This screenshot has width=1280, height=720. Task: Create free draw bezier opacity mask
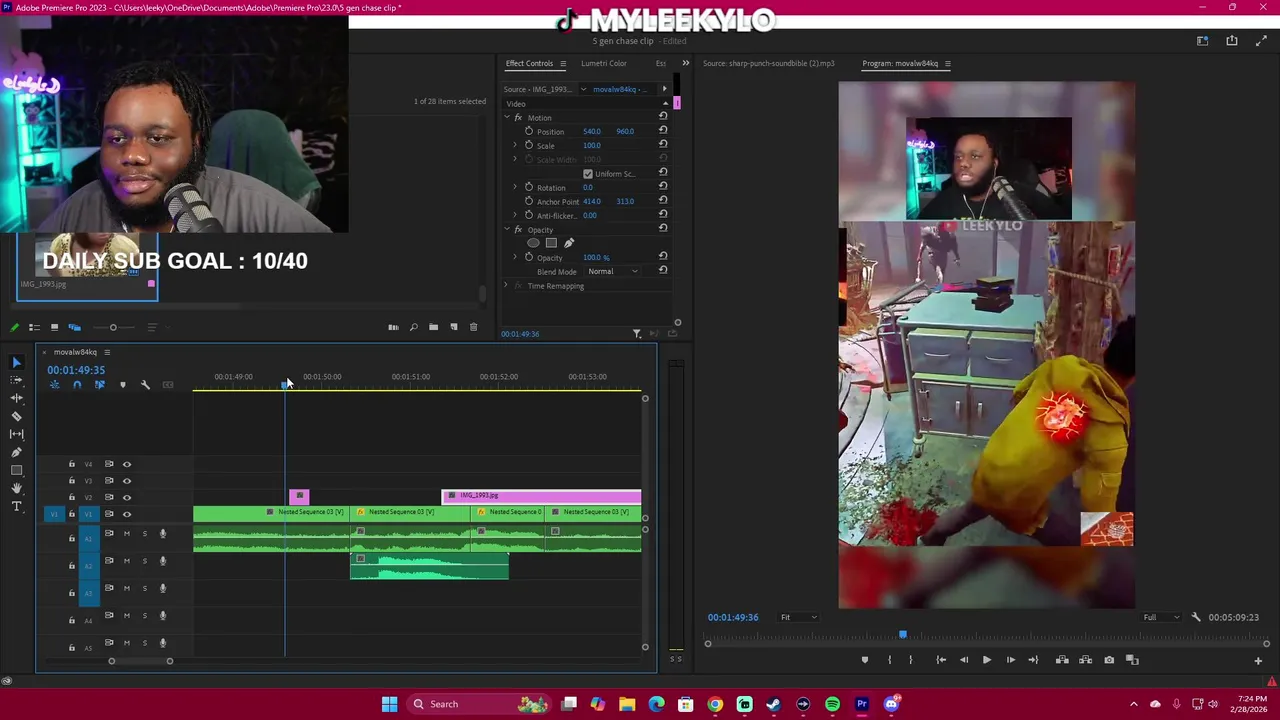coord(569,243)
